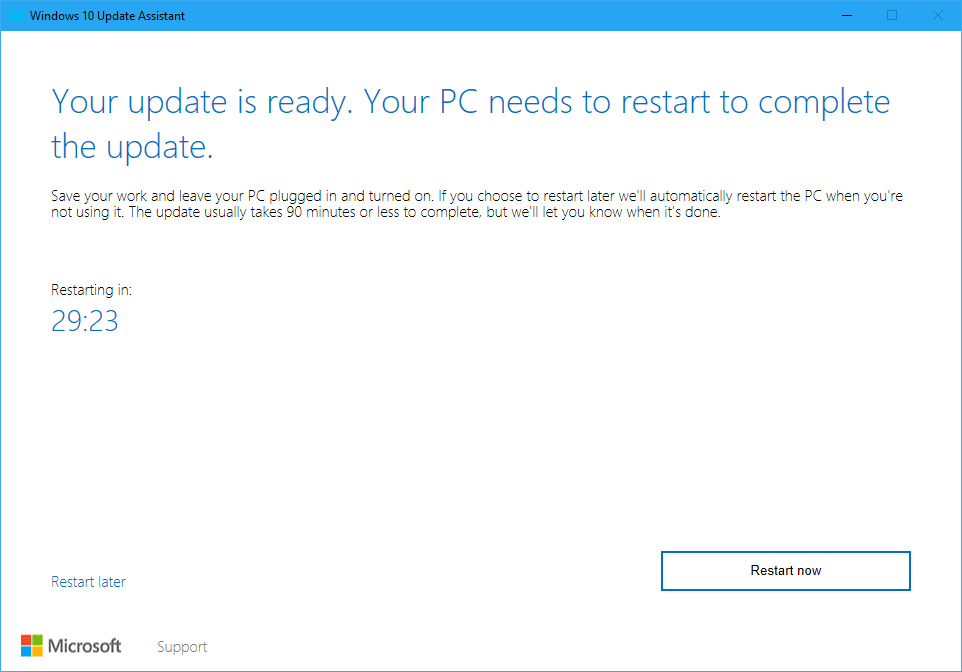The height and width of the screenshot is (672, 962).
Task: Click the 29:23 countdown timer
Action: pyautogui.click(x=85, y=321)
